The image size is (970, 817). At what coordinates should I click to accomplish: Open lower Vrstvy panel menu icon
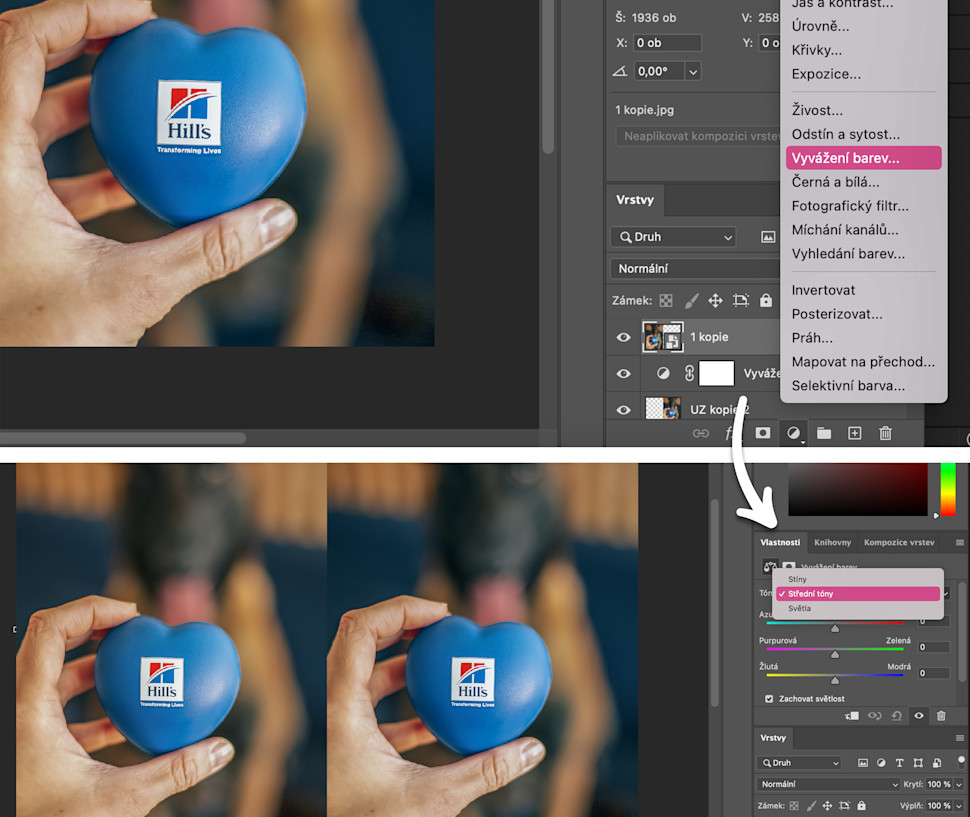959,738
